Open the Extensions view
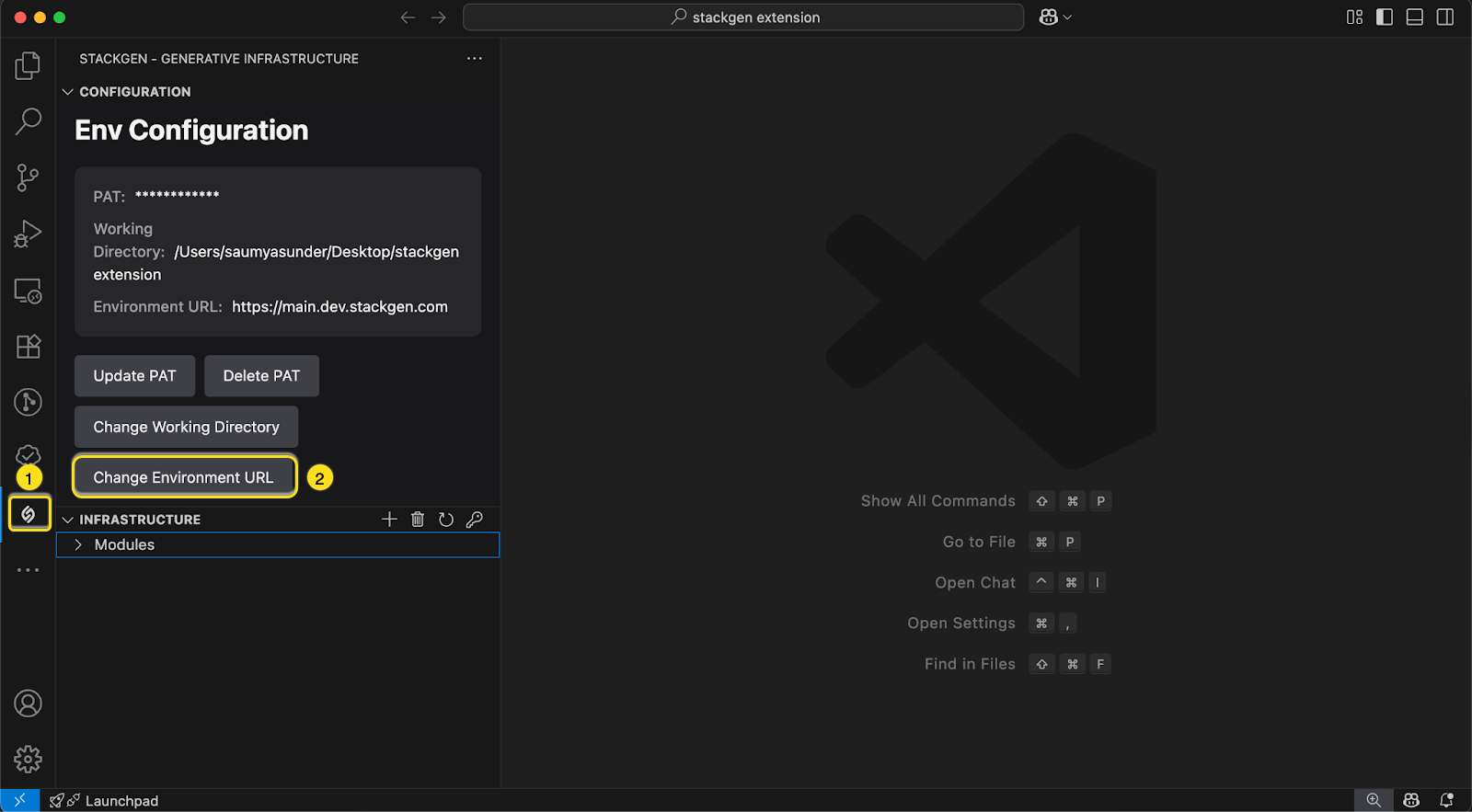This screenshot has width=1472, height=812. point(28,347)
